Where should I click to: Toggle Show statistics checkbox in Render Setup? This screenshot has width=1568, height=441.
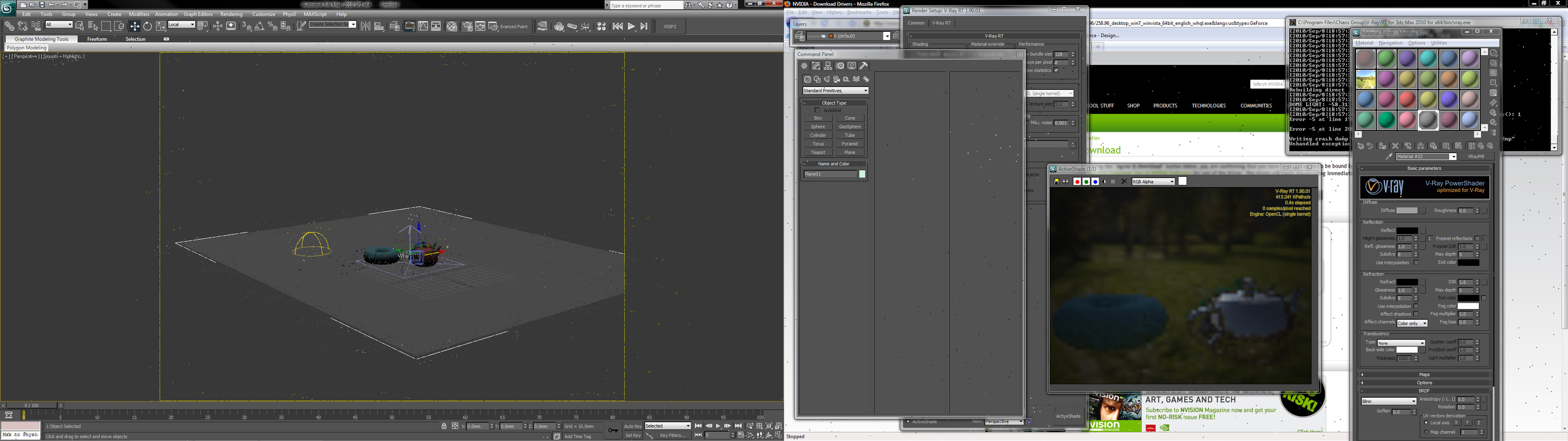pos(1056,70)
